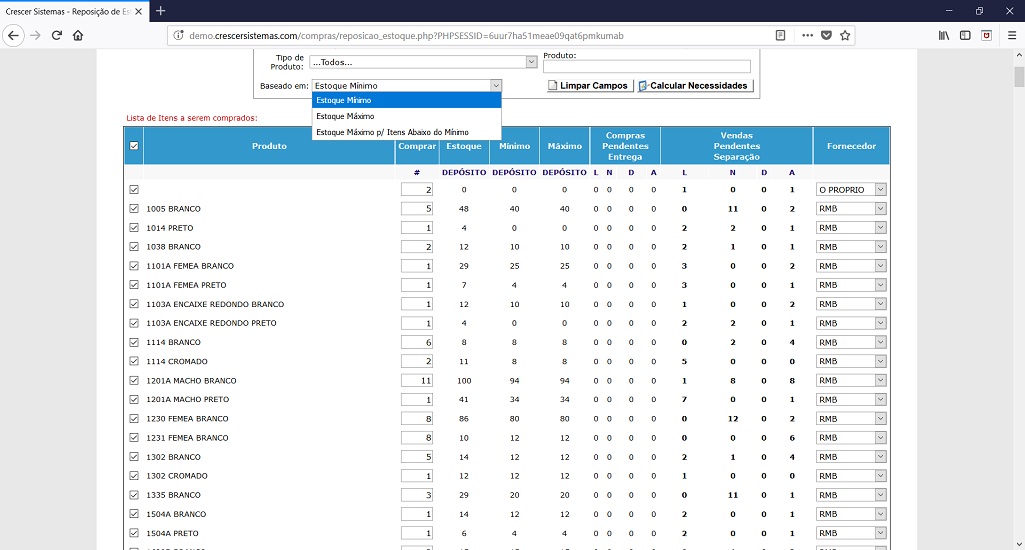1025x550 pixels.
Task: Select Estoque Máximo option
Action: (407, 116)
